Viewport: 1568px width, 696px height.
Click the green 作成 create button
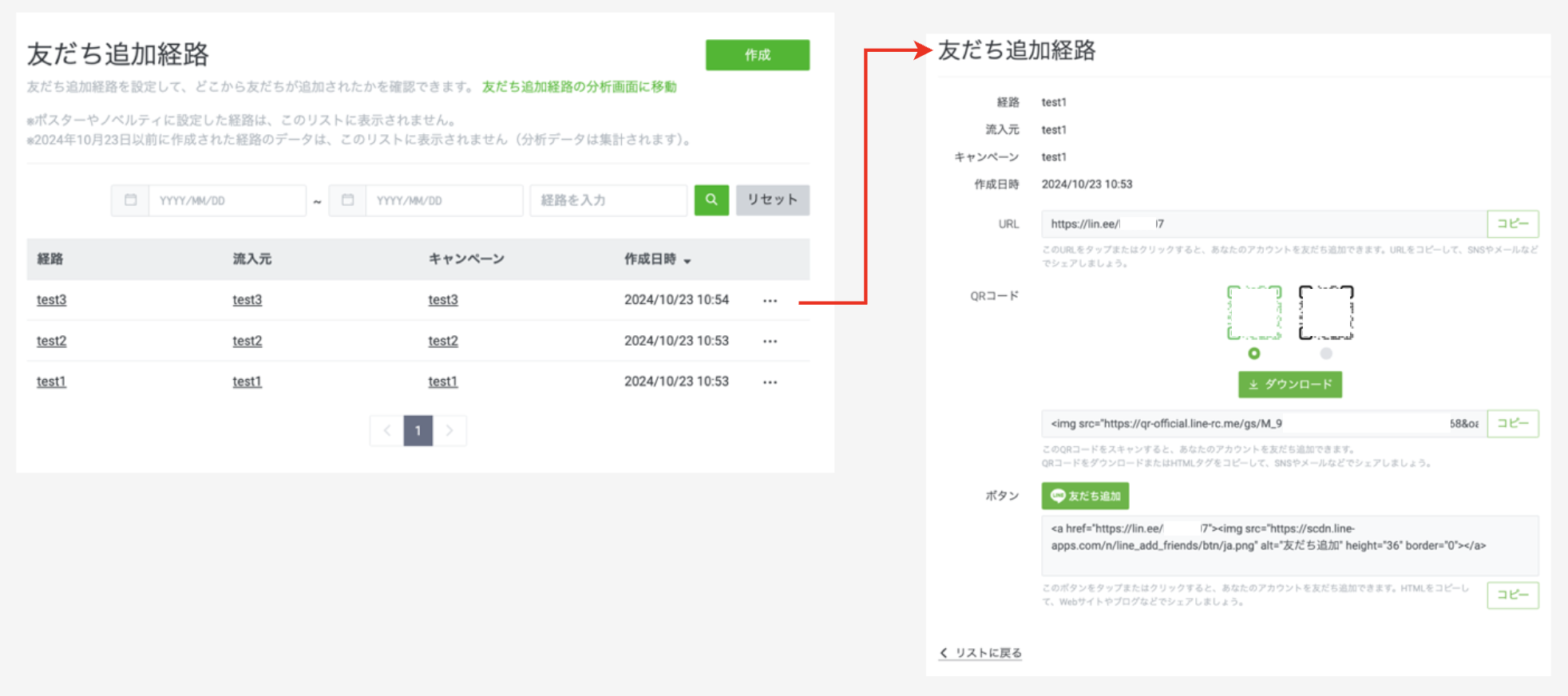click(757, 55)
